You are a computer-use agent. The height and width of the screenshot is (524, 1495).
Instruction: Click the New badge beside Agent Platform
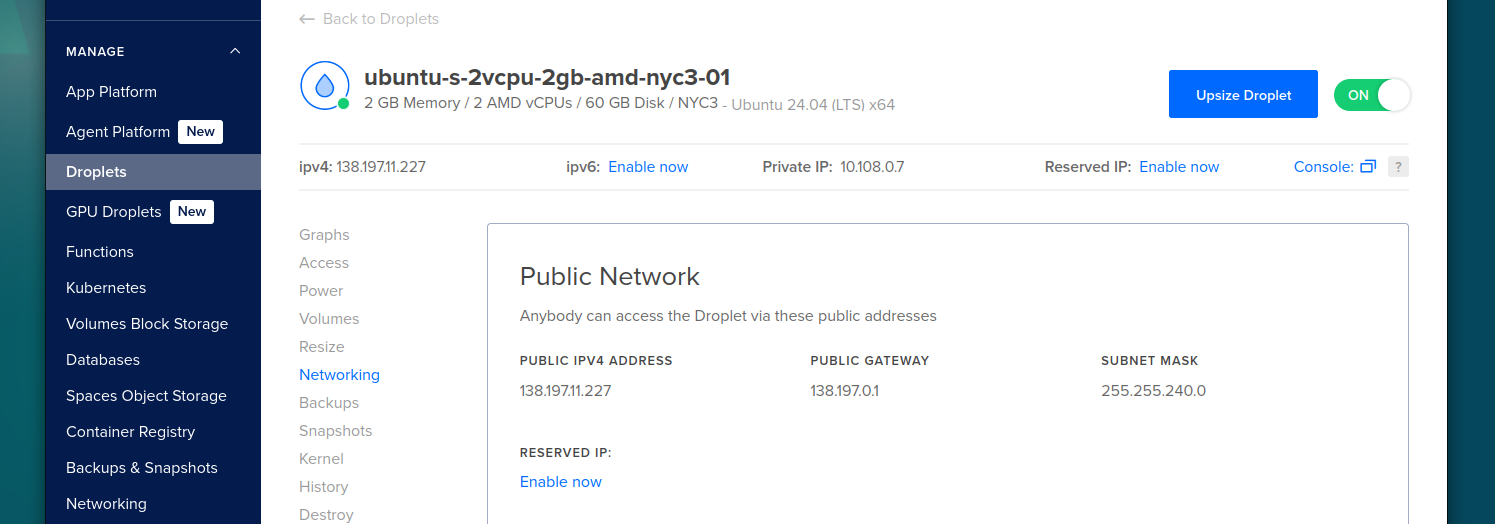200,132
